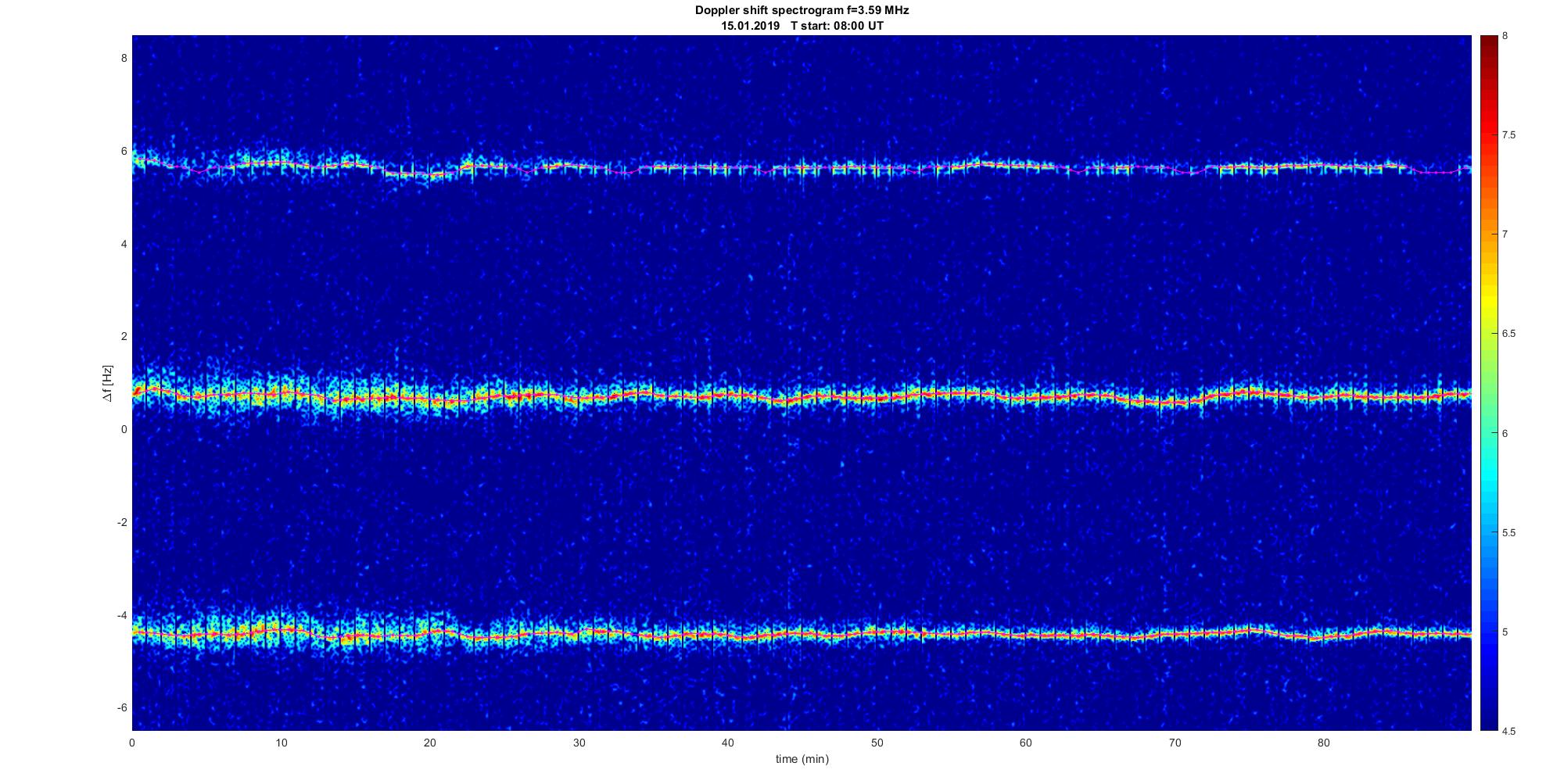The width and height of the screenshot is (1564, 784).
Task: Click the x-axis tick label '0'
Action: click(x=132, y=743)
